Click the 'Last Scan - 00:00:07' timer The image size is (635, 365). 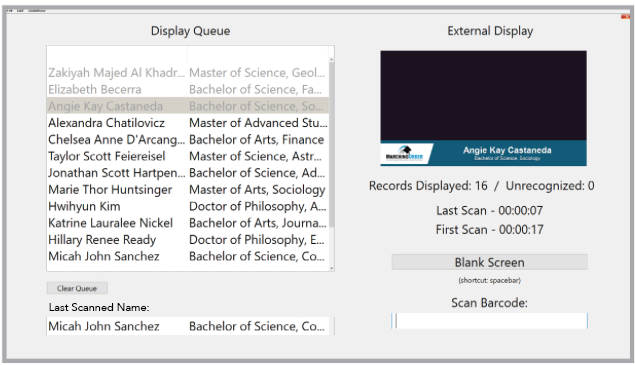[x=489, y=210]
